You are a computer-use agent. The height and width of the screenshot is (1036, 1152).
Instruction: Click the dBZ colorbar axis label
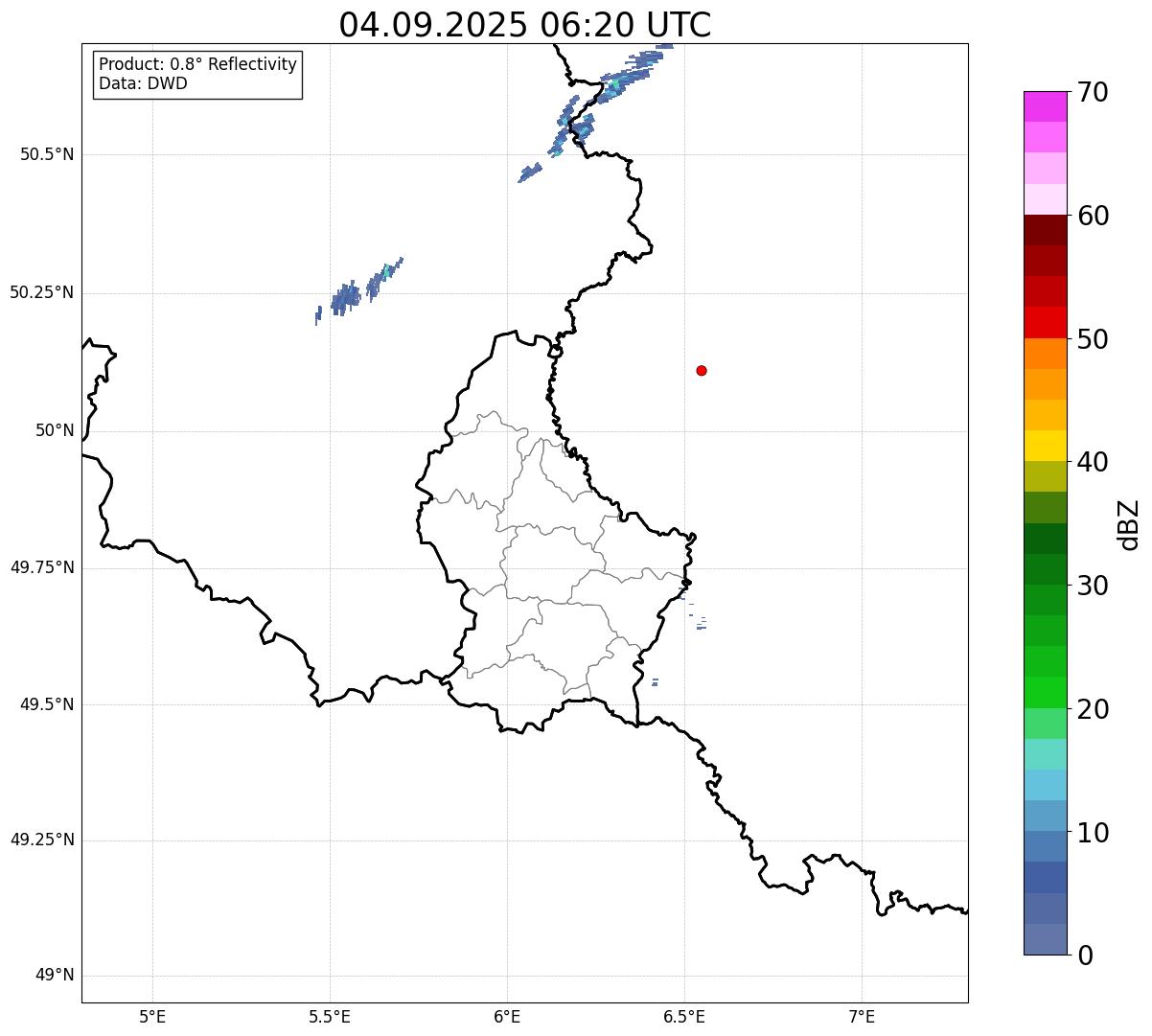(1129, 524)
